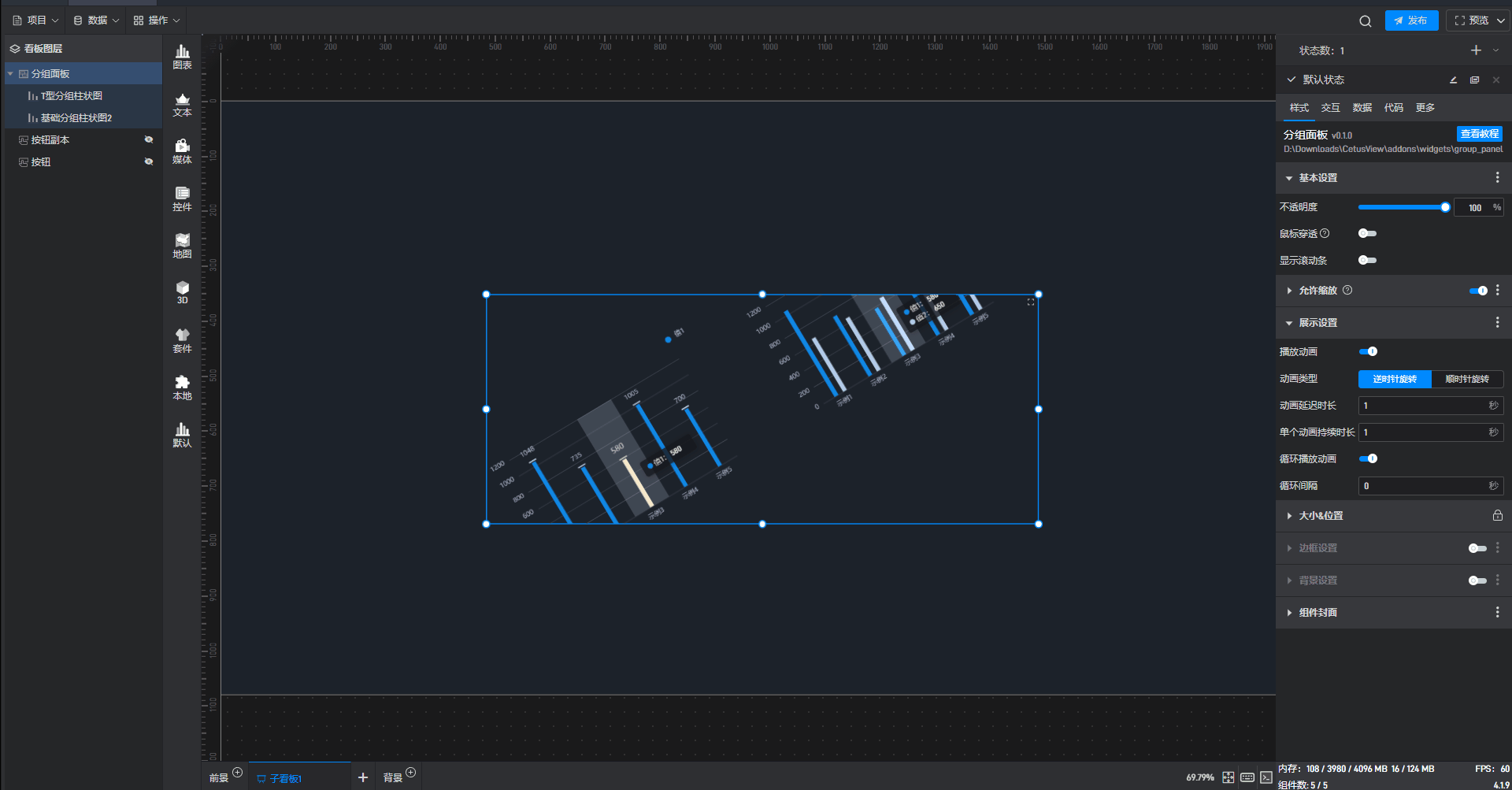This screenshot has height=790, width=1512.
Task: Click the circled plus beside 前景
Action: tap(237, 772)
